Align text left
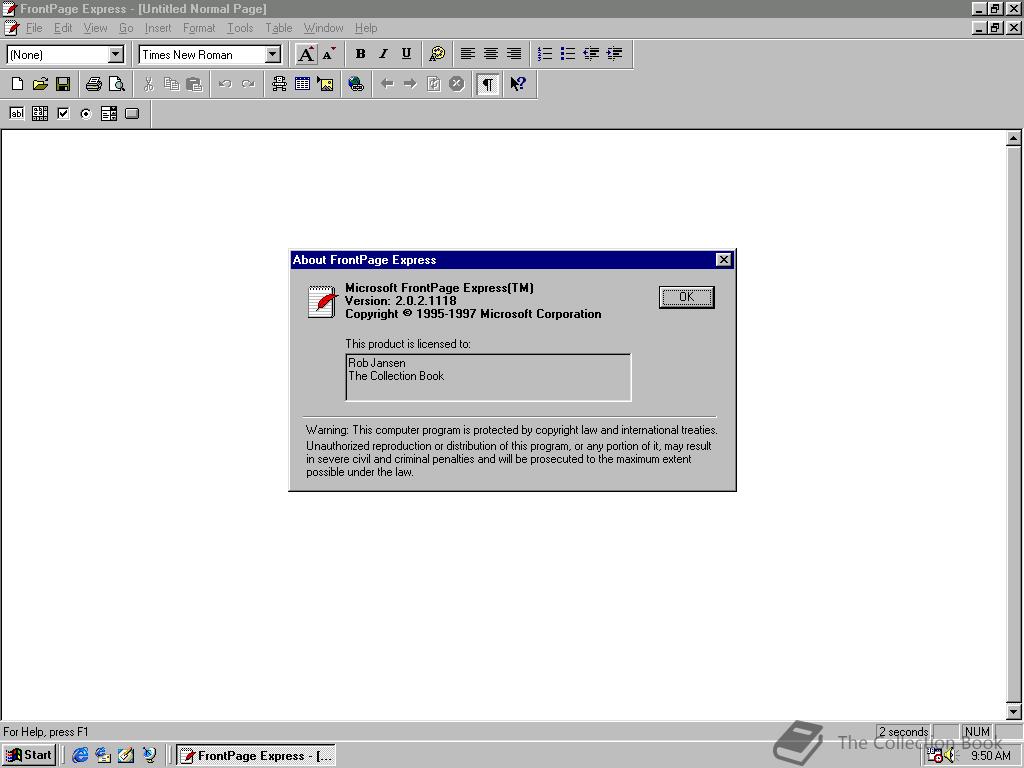The image size is (1024, 768). point(468,54)
